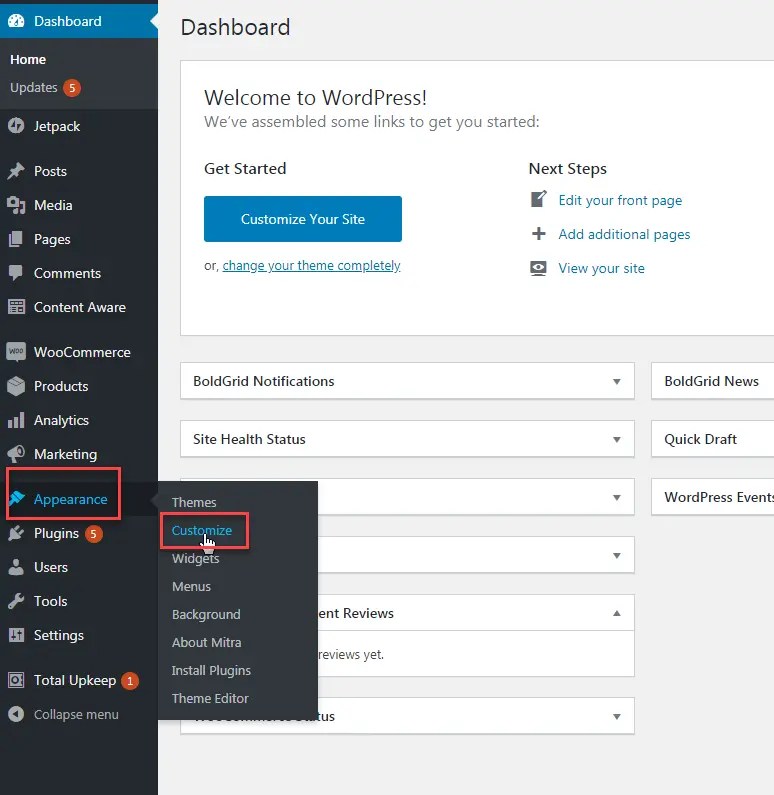
Task: Click the Collapse menu arrow icon
Action: tap(16, 714)
